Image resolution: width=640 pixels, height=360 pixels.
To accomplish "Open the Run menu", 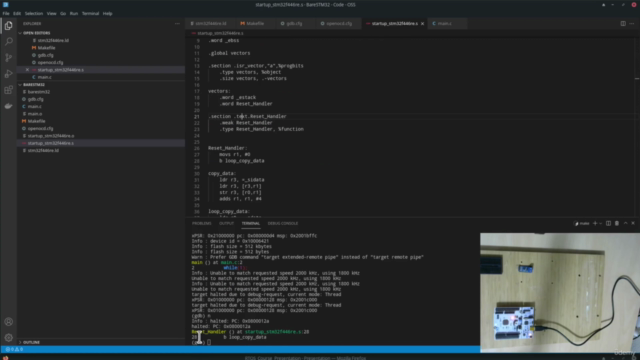I will point(74,13).
